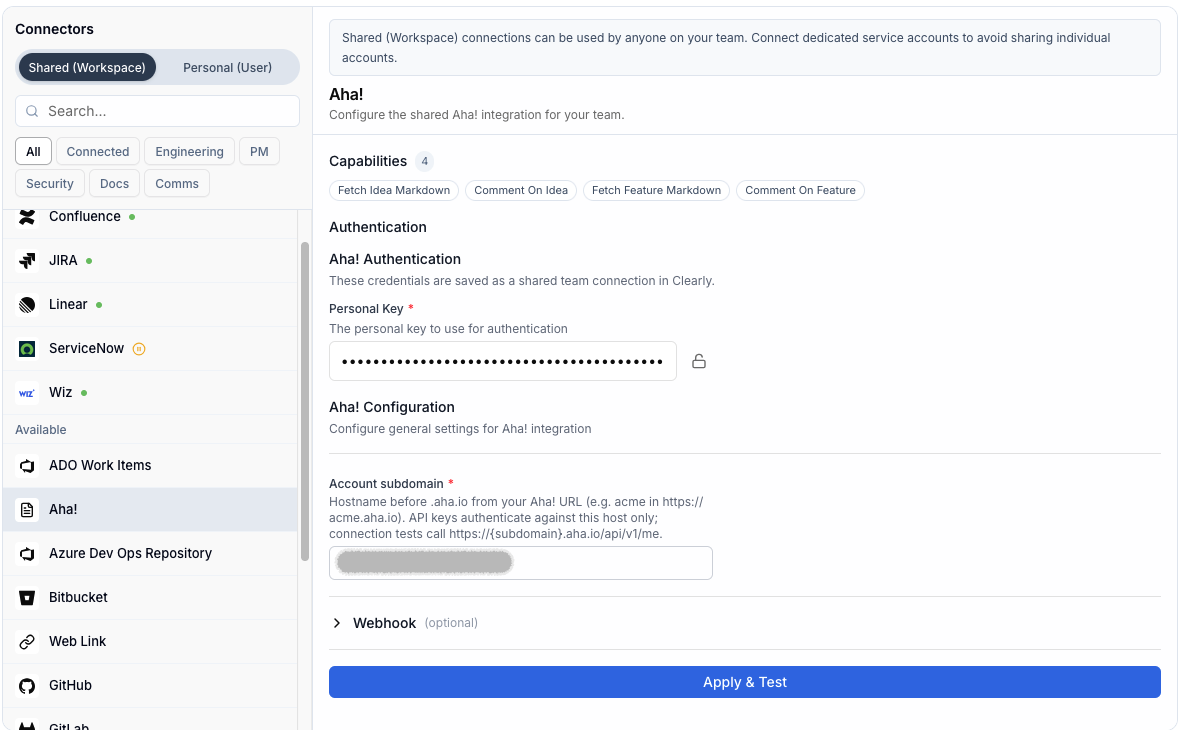
Task: Click the JIRA connector icon
Action: (27, 261)
